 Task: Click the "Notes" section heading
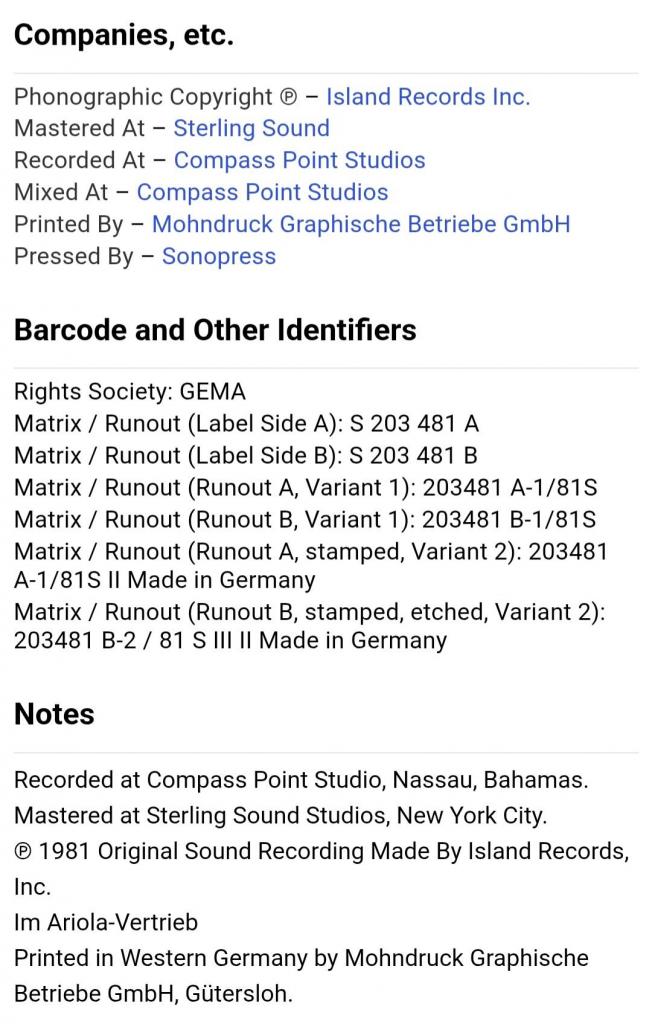[54, 714]
